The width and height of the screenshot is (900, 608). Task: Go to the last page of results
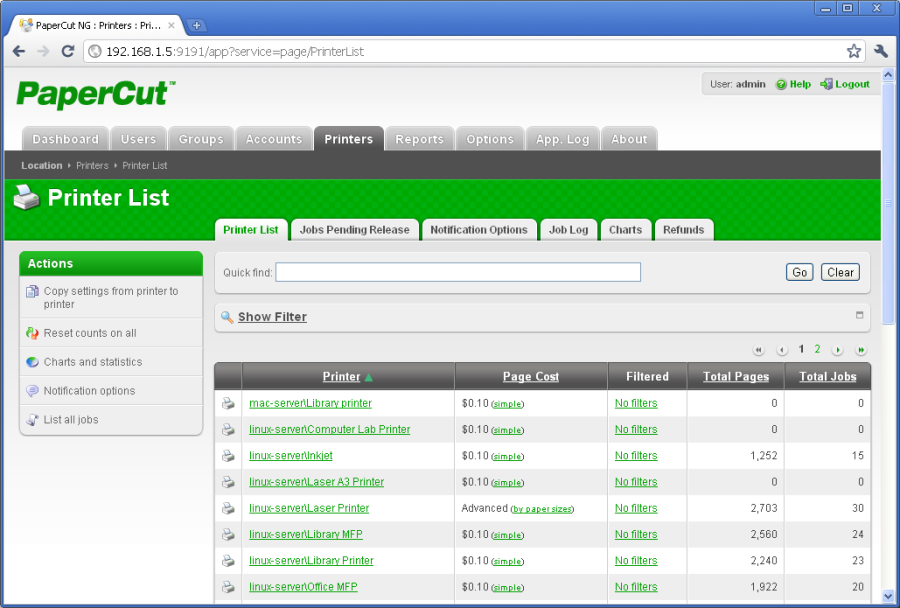tap(860, 350)
